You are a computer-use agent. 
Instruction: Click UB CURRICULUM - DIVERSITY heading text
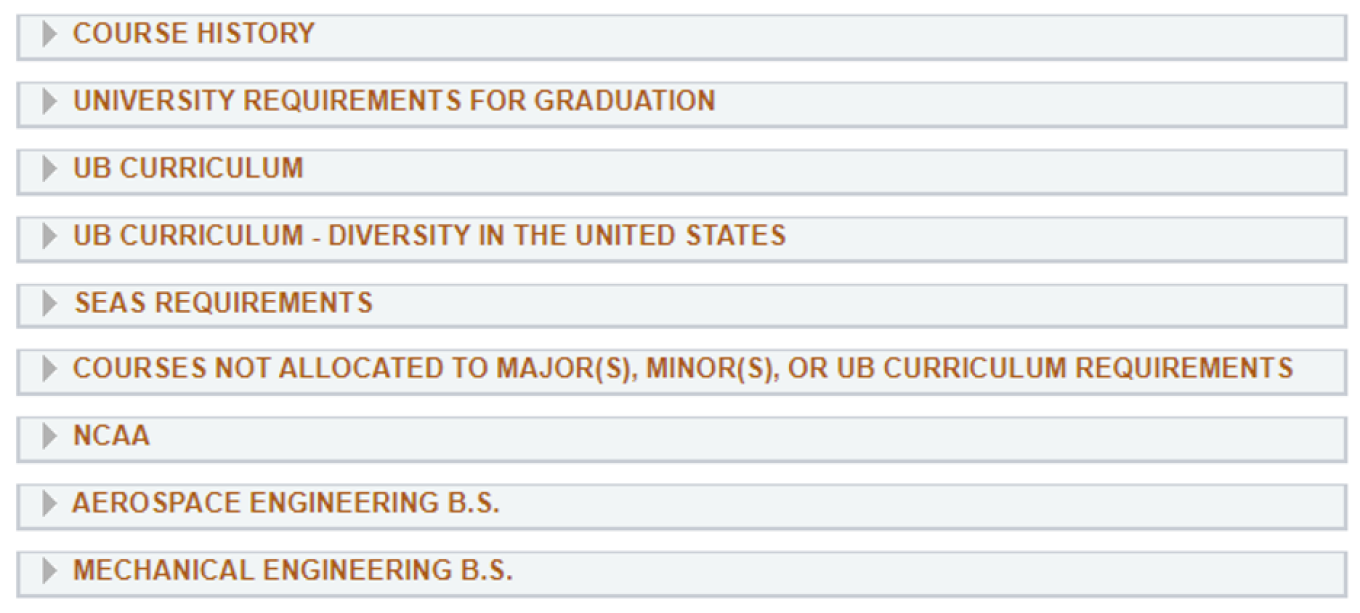(429, 236)
